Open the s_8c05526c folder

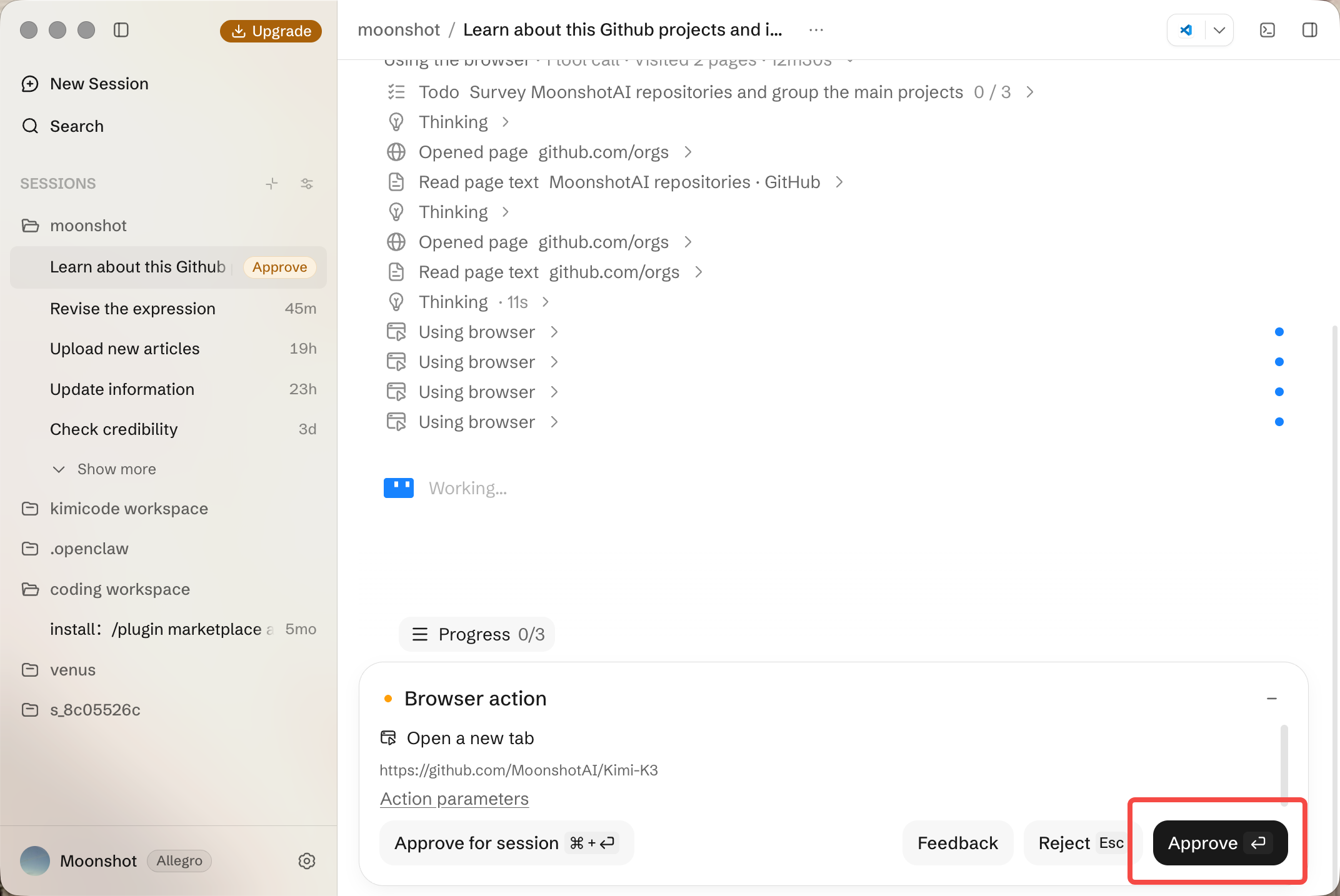pyautogui.click(x=81, y=710)
